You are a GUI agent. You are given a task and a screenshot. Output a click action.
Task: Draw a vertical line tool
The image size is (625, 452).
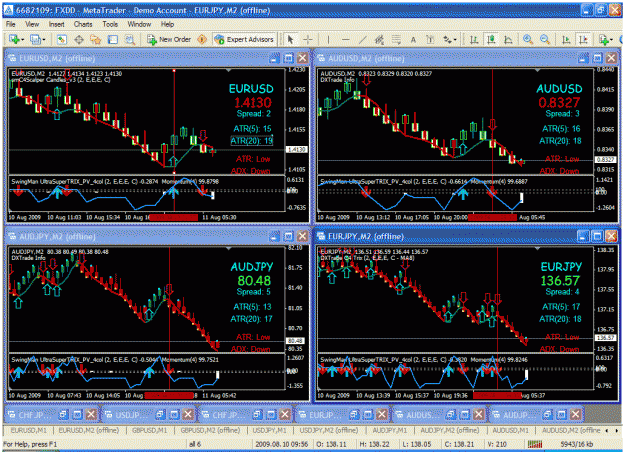(328, 39)
